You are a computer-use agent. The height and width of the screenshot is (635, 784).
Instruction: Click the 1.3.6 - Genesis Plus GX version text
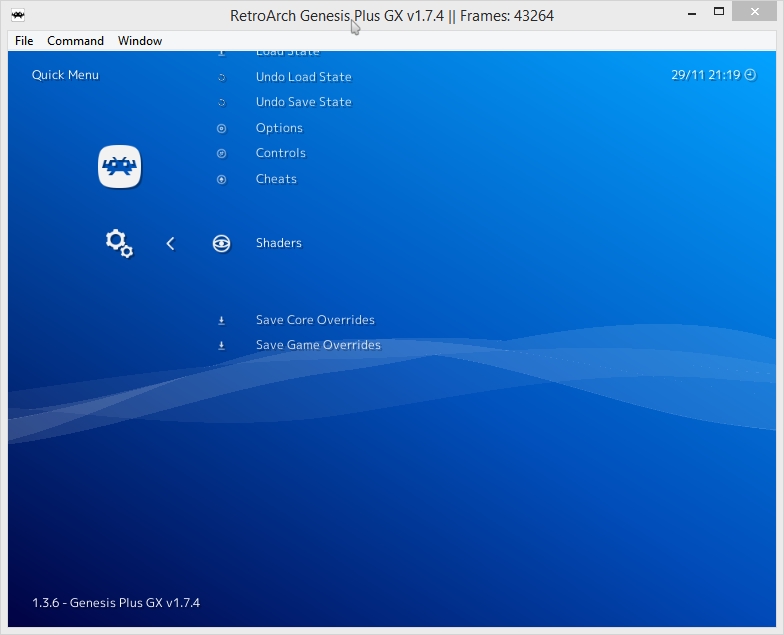[x=116, y=602]
